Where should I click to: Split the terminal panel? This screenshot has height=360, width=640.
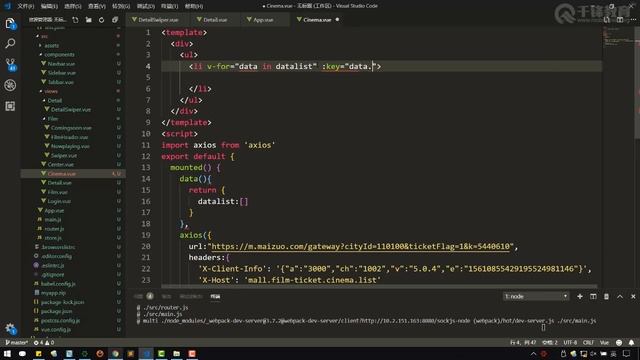593,296
